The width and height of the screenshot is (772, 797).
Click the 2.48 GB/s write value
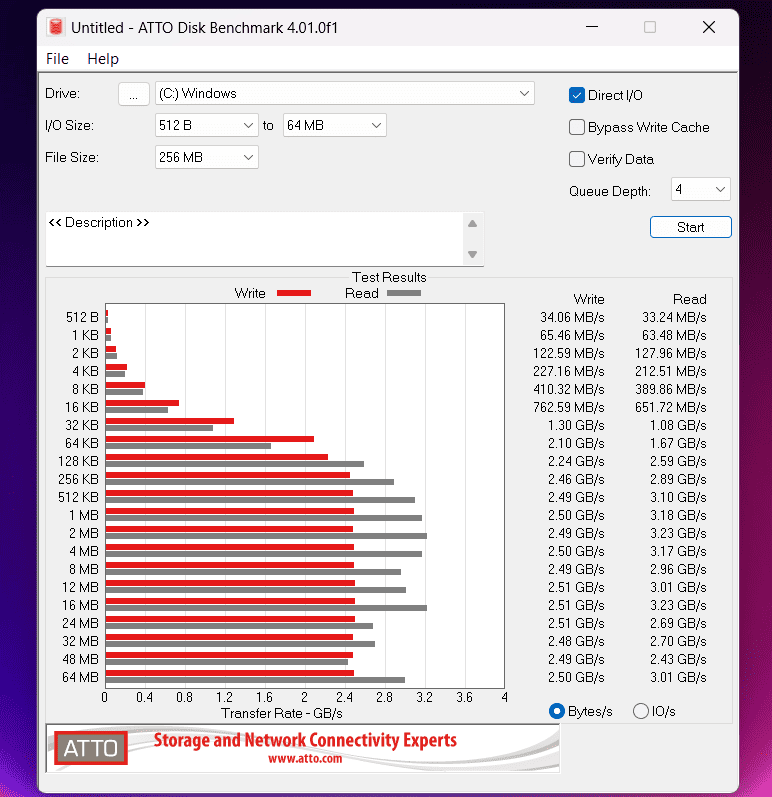[x=576, y=641]
